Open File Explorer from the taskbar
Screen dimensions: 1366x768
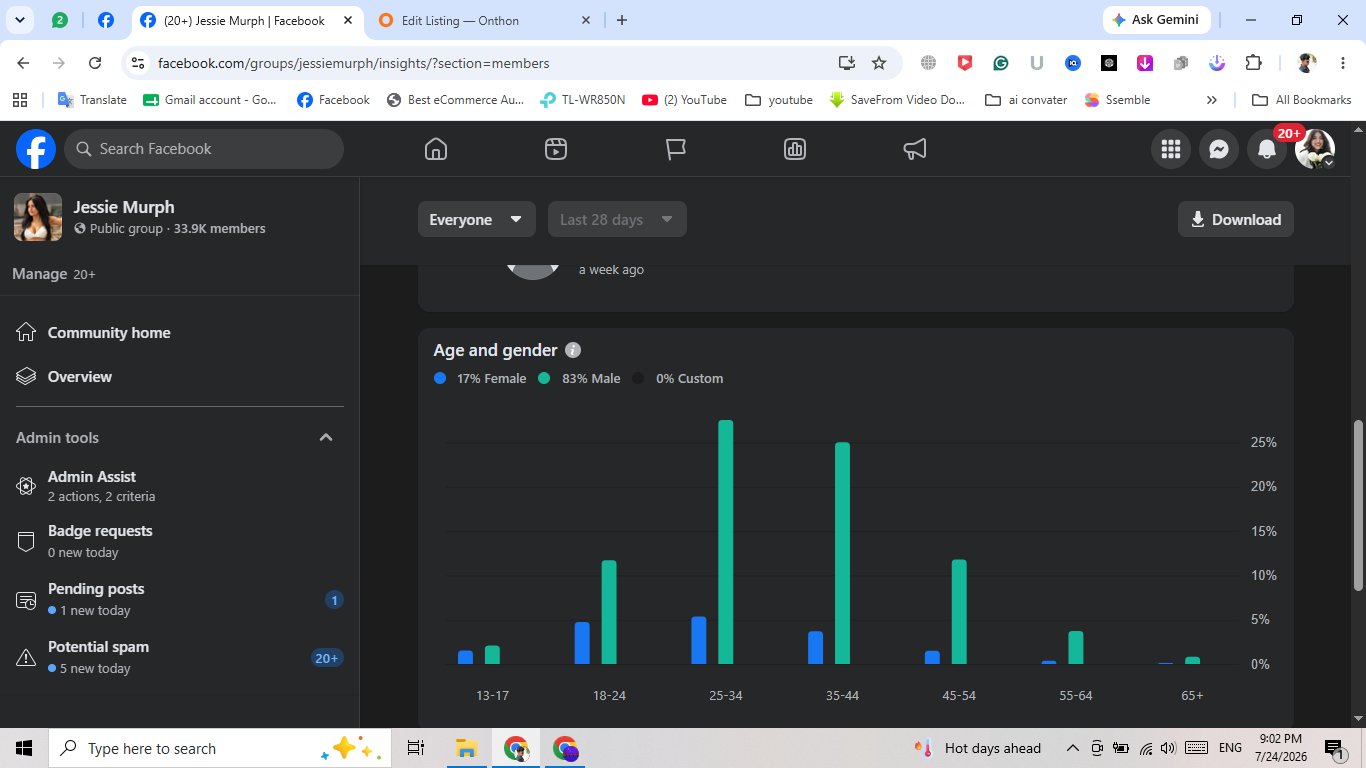point(465,748)
